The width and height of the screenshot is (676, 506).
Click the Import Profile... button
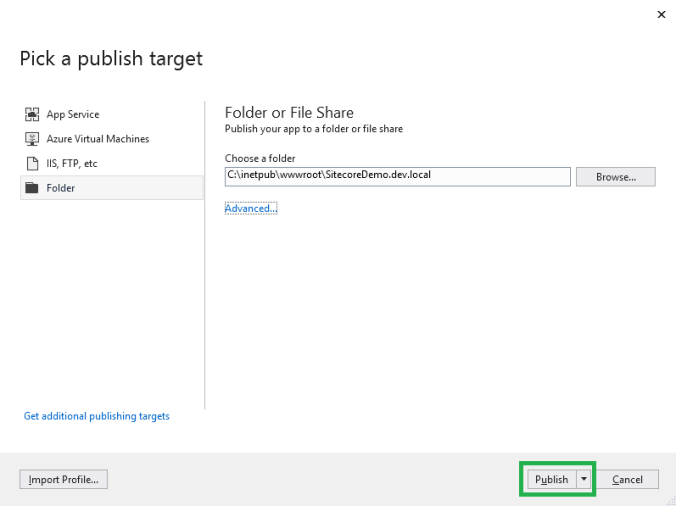coord(63,480)
